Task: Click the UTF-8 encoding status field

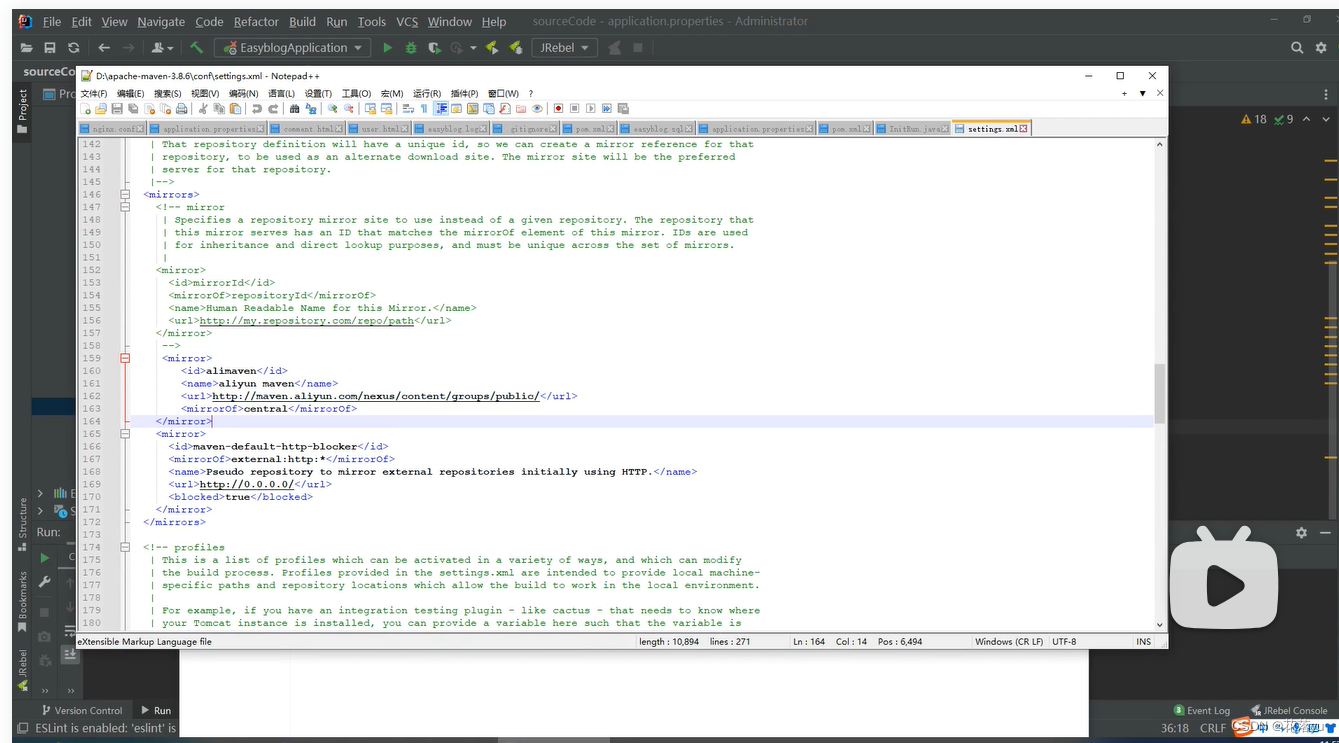Action: [x=1064, y=641]
